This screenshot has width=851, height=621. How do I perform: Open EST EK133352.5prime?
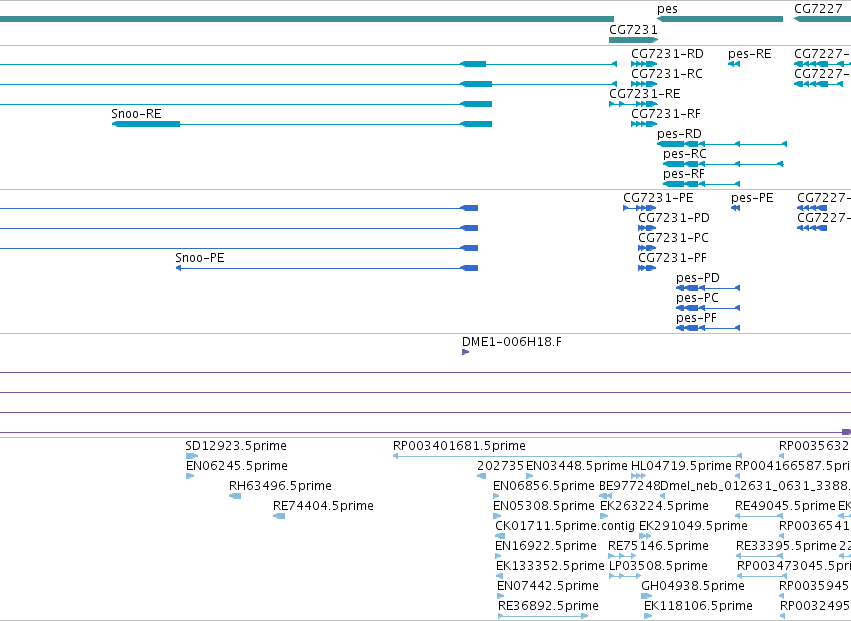coord(550,567)
